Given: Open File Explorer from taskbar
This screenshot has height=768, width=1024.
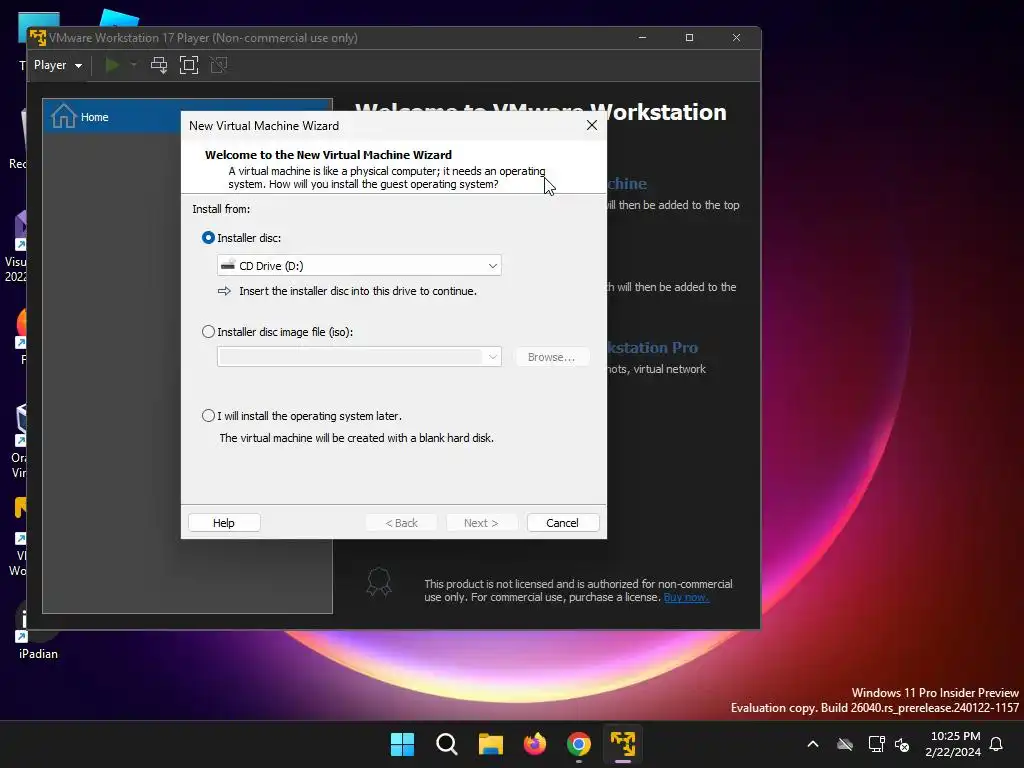Looking at the screenshot, I should point(490,744).
